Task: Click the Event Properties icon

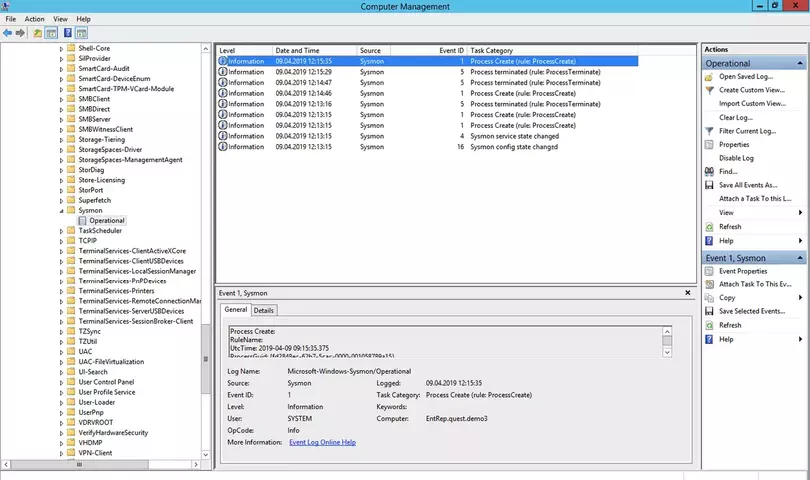Action: (709, 271)
